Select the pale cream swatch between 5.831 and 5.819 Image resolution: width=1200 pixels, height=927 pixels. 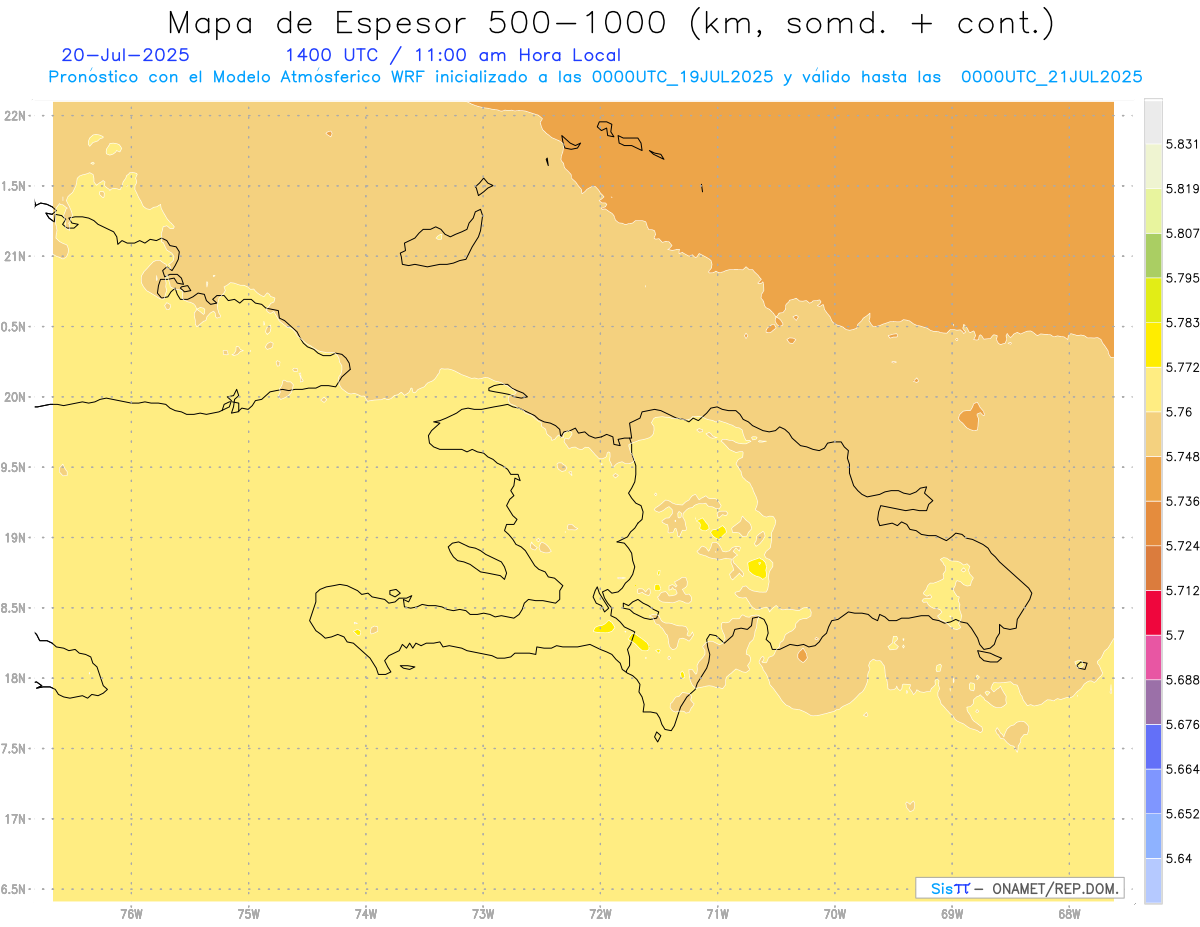pos(1153,166)
